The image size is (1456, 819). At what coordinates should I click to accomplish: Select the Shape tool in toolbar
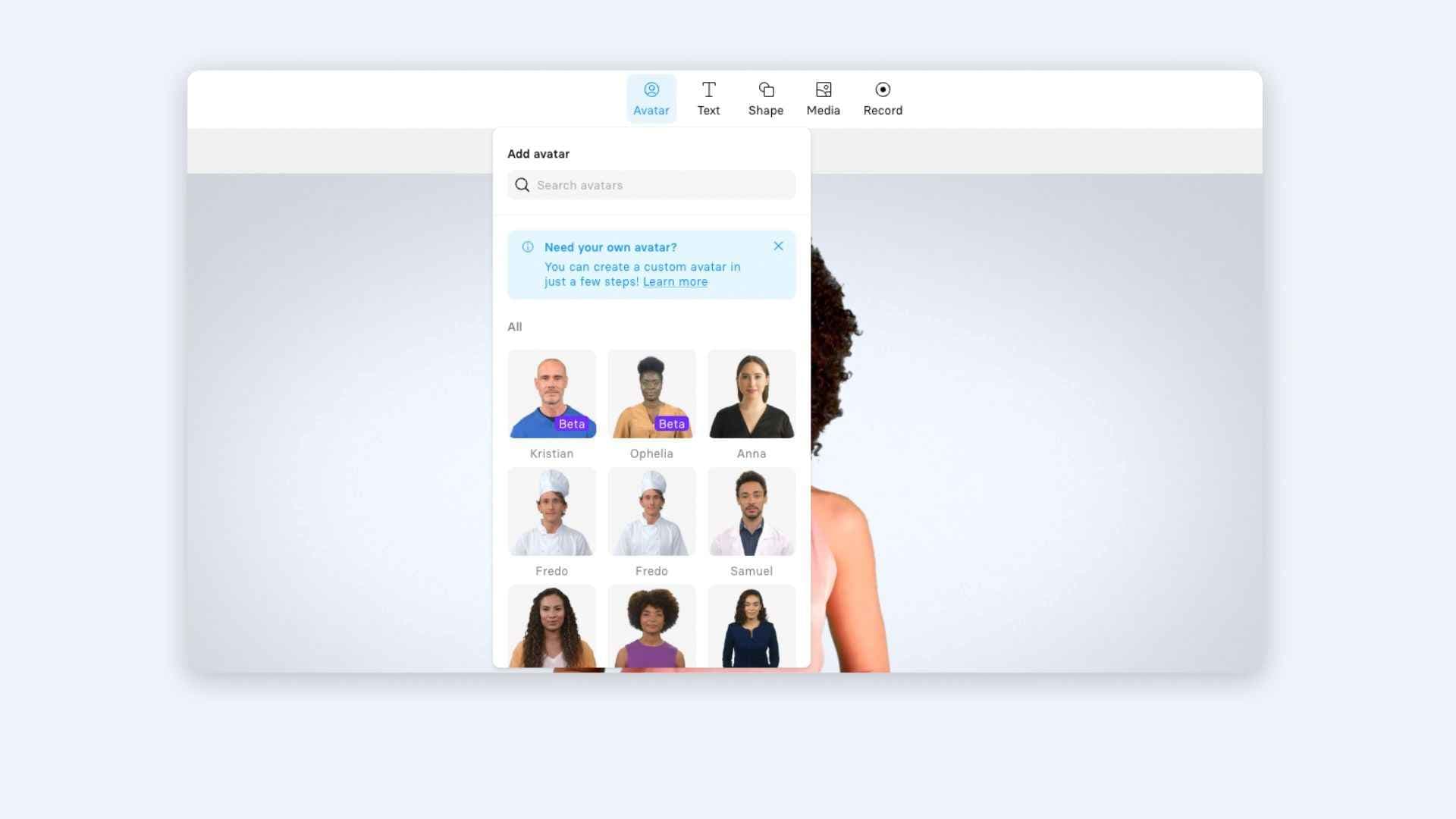point(765,96)
